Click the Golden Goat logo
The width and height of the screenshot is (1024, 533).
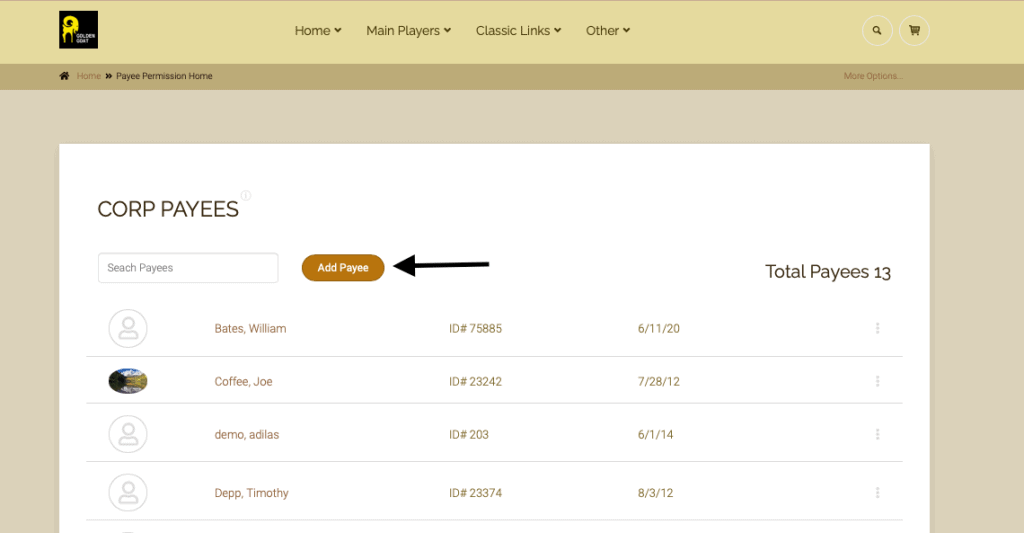click(78, 29)
